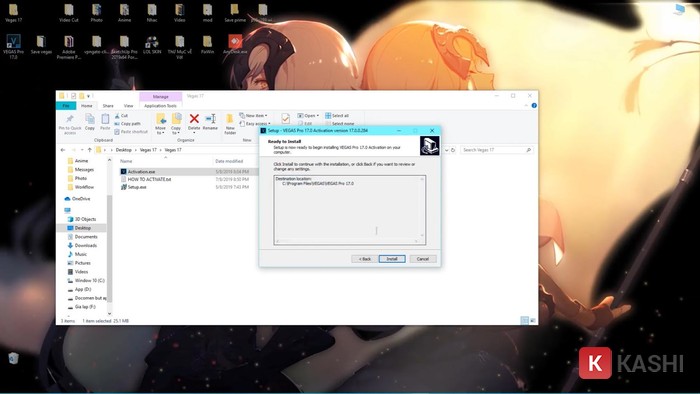Open the File menu tab
The height and width of the screenshot is (394, 700).
pos(66,106)
